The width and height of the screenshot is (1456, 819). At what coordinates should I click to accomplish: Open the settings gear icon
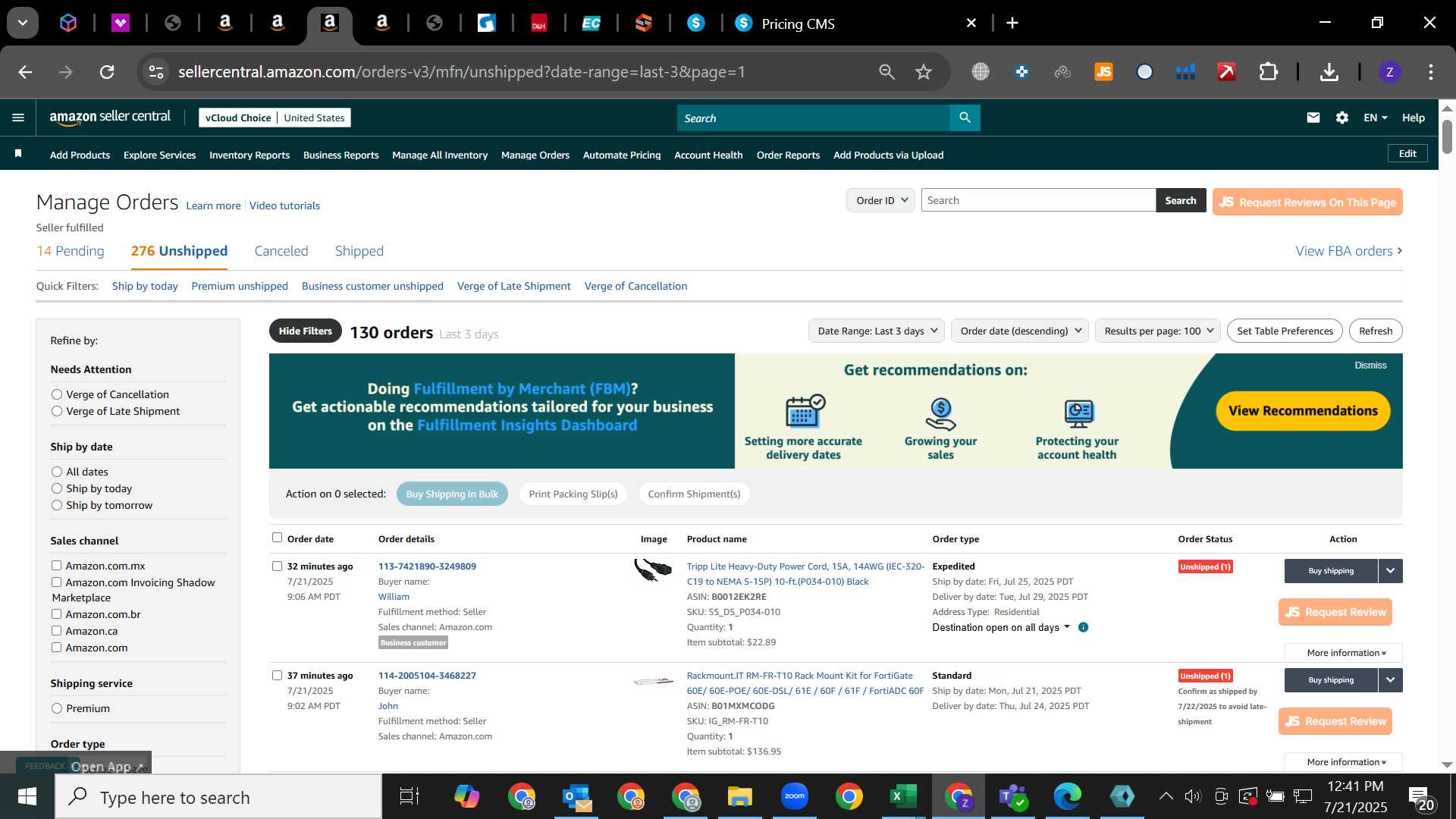pyautogui.click(x=1342, y=118)
